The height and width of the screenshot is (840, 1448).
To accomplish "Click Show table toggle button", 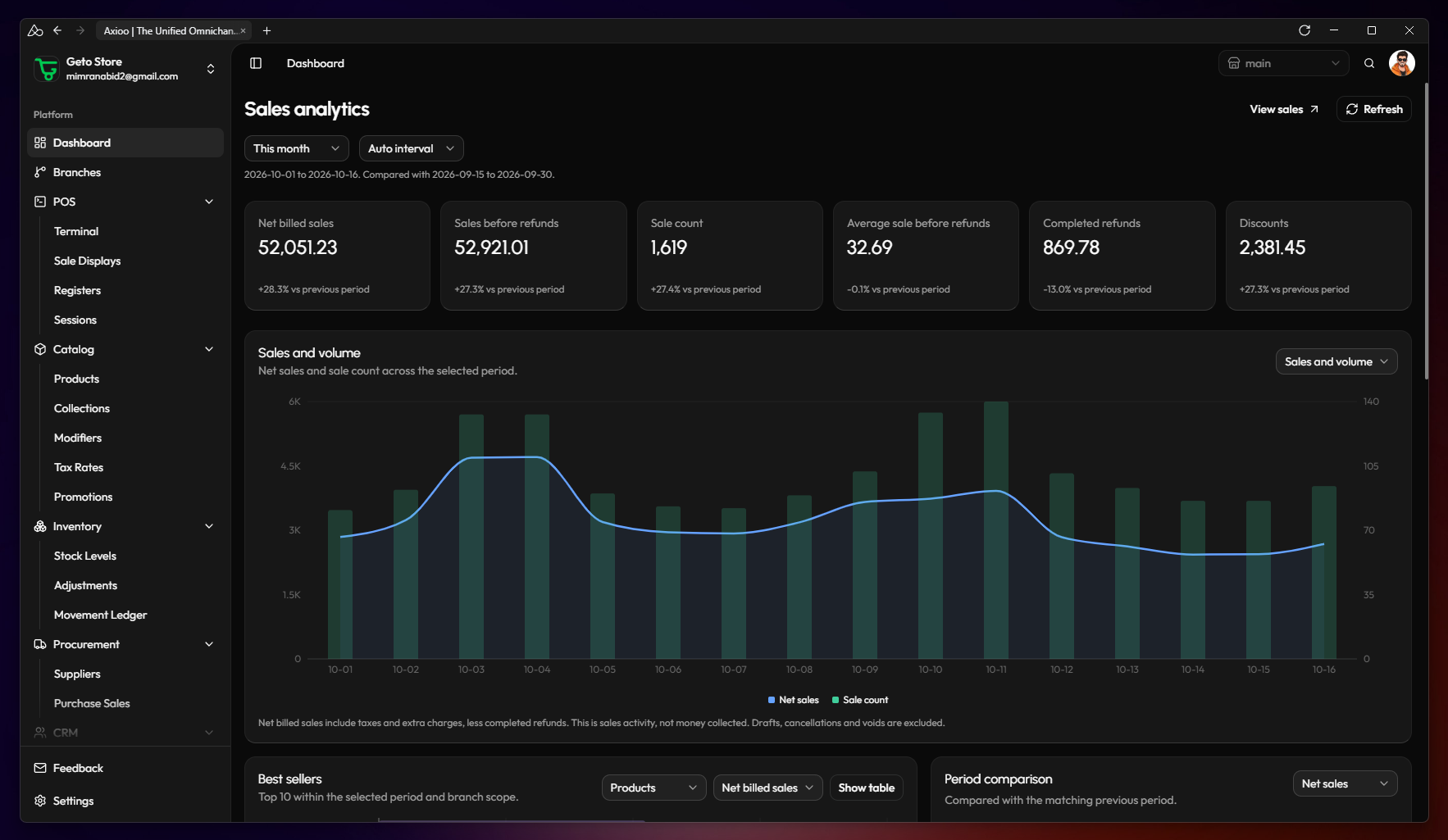I will click(x=867, y=788).
